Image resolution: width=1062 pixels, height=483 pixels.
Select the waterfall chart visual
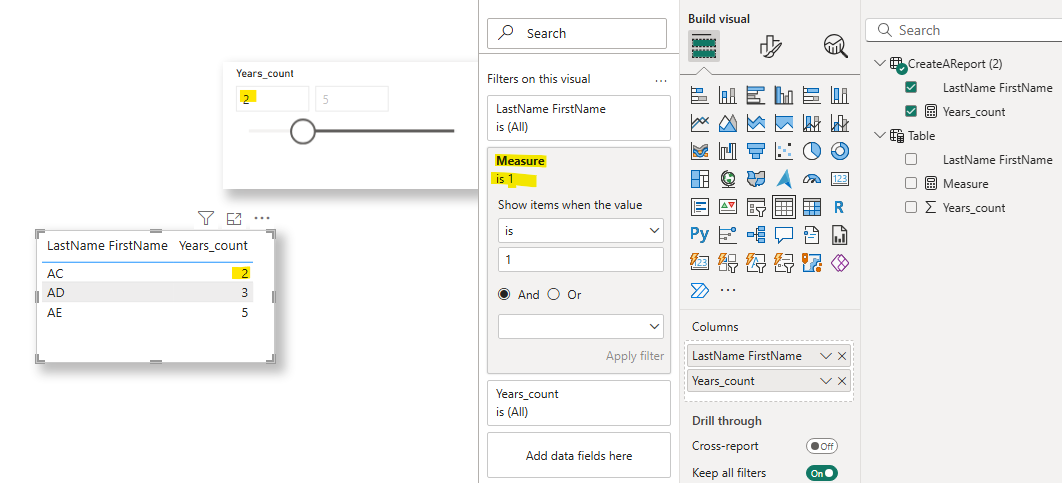click(x=727, y=151)
